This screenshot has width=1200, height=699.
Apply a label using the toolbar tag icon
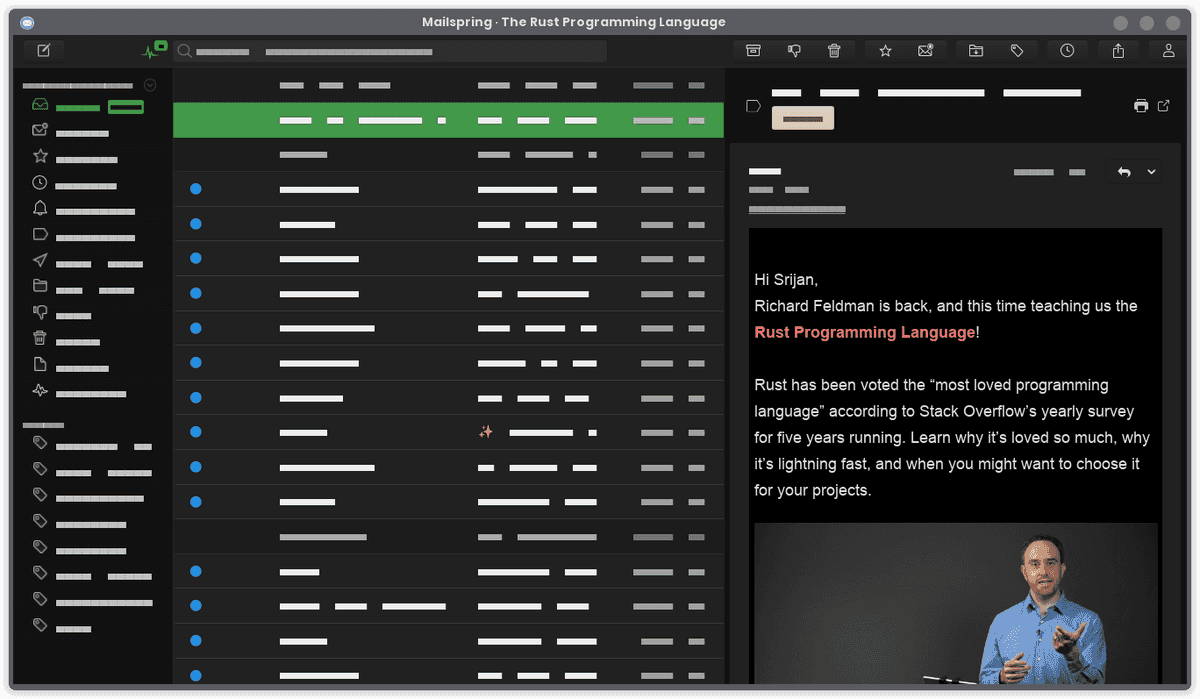pyautogui.click(x=1016, y=51)
